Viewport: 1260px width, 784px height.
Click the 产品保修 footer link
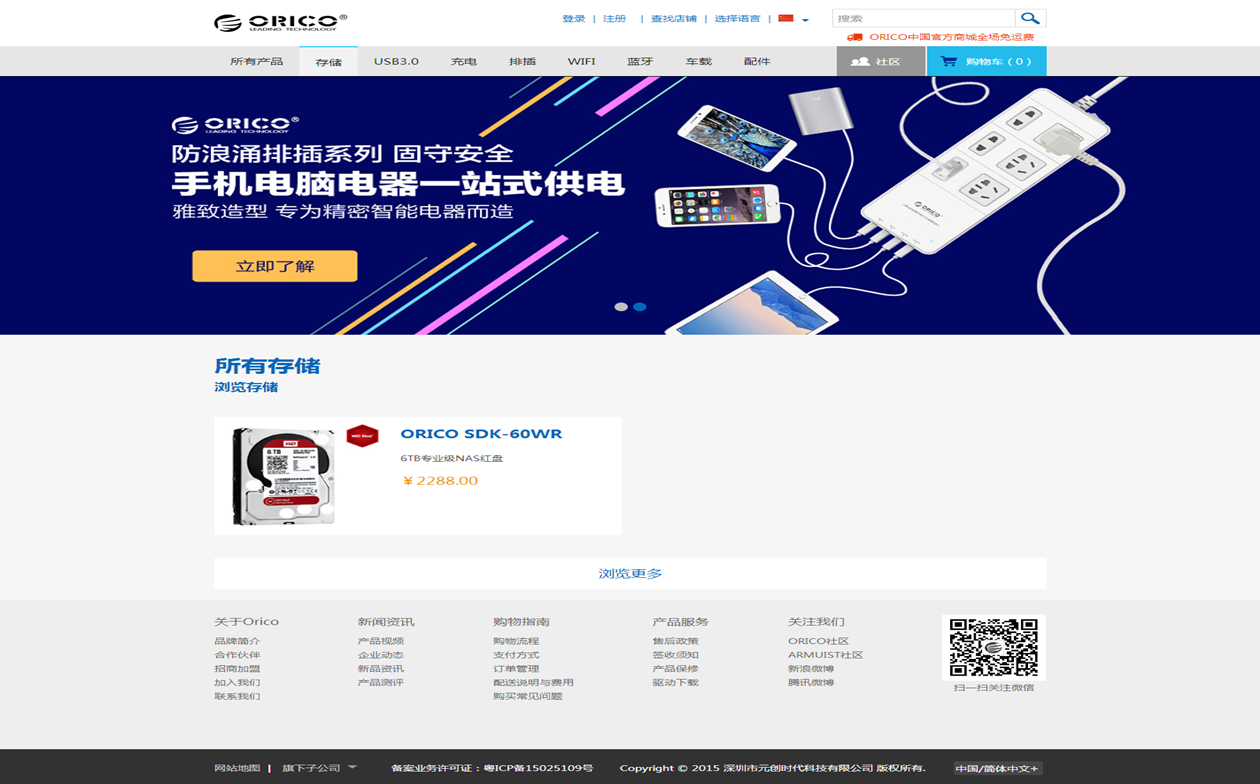coord(676,669)
